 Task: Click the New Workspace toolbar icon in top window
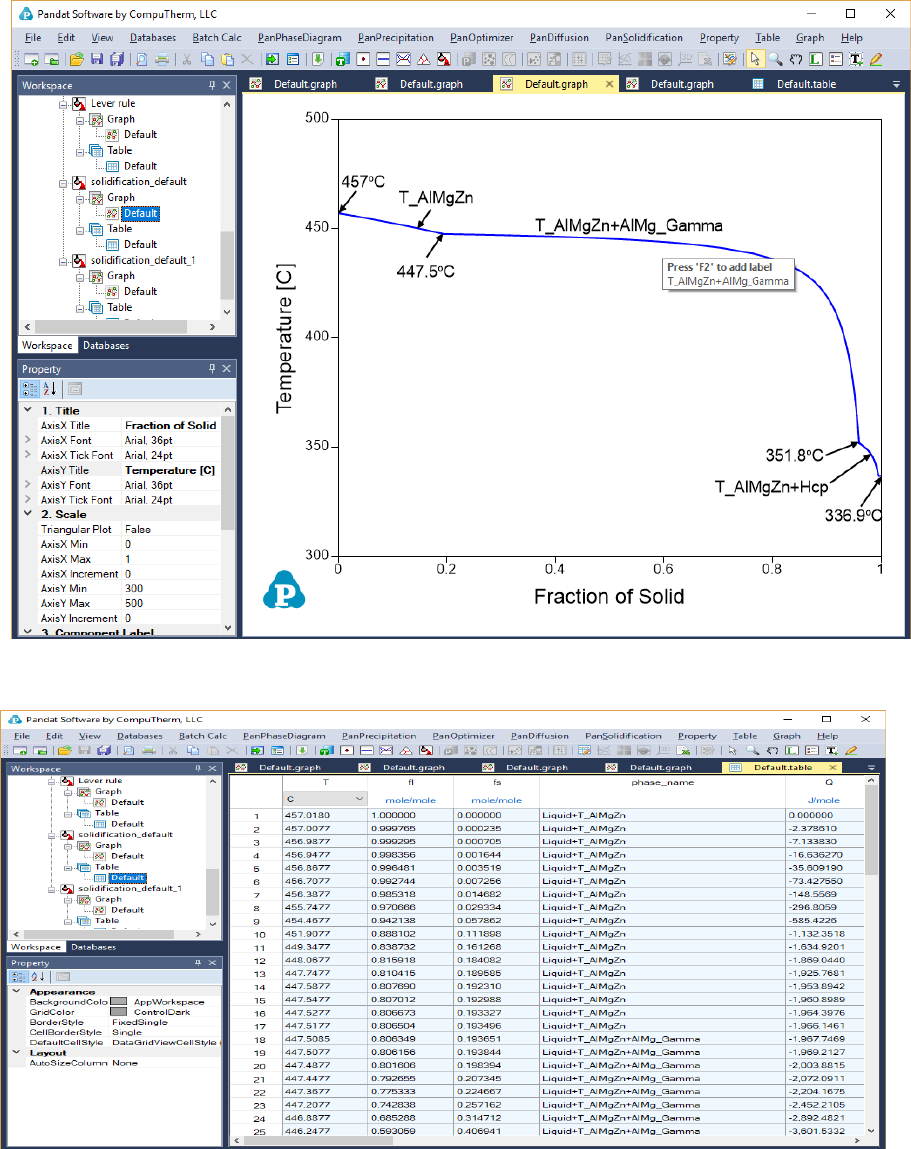coord(32,59)
